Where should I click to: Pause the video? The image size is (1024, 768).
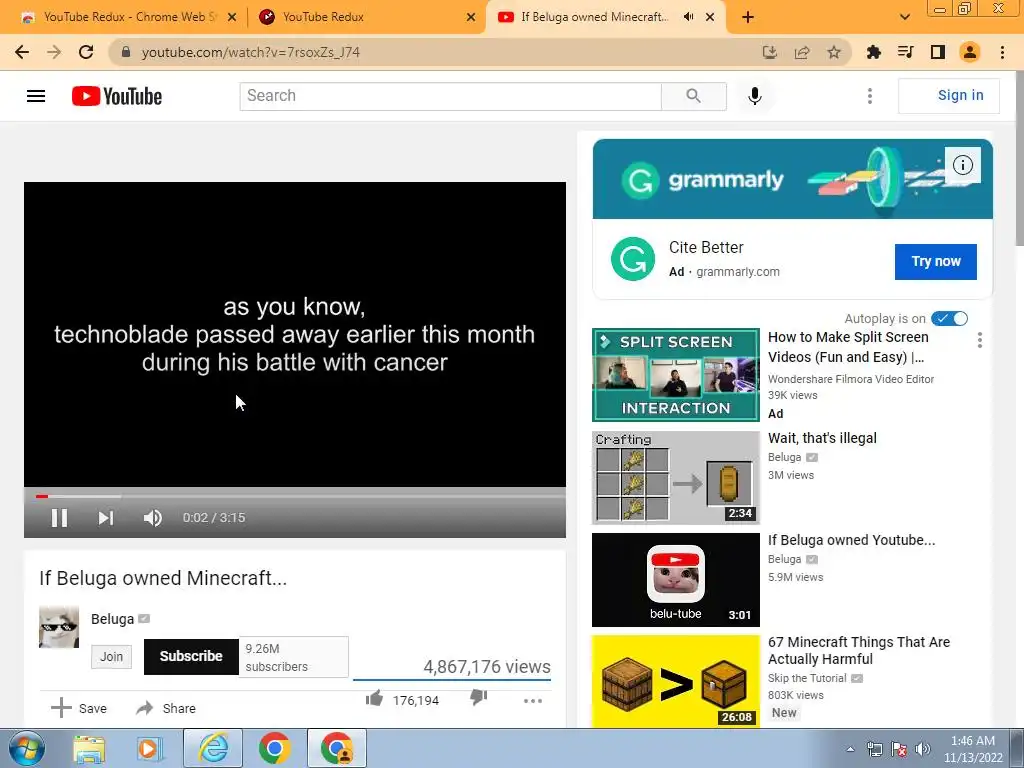(59, 518)
